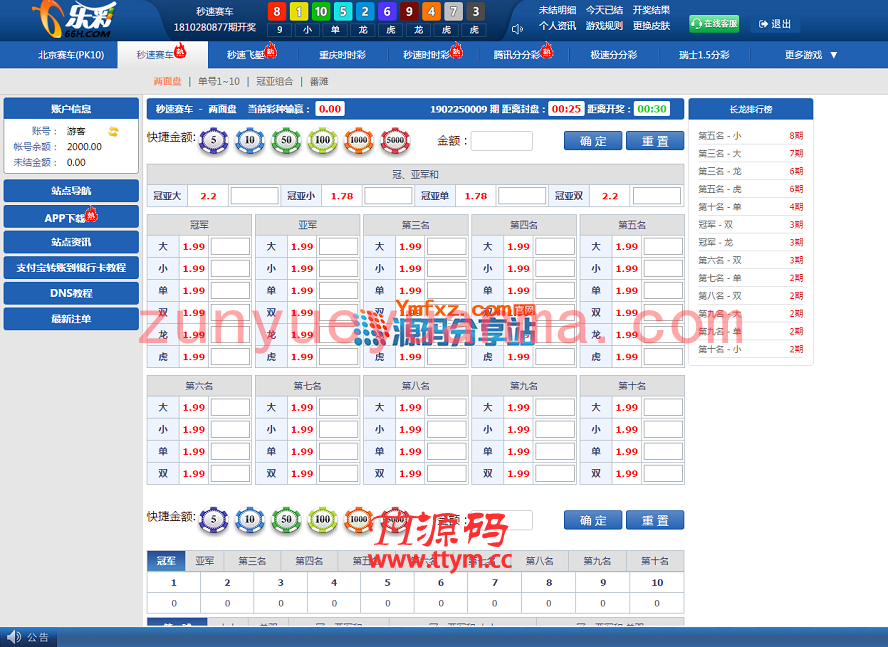Select 第九名 tab in statistics table
This screenshot has width=888, height=647.
(x=597, y=561)
